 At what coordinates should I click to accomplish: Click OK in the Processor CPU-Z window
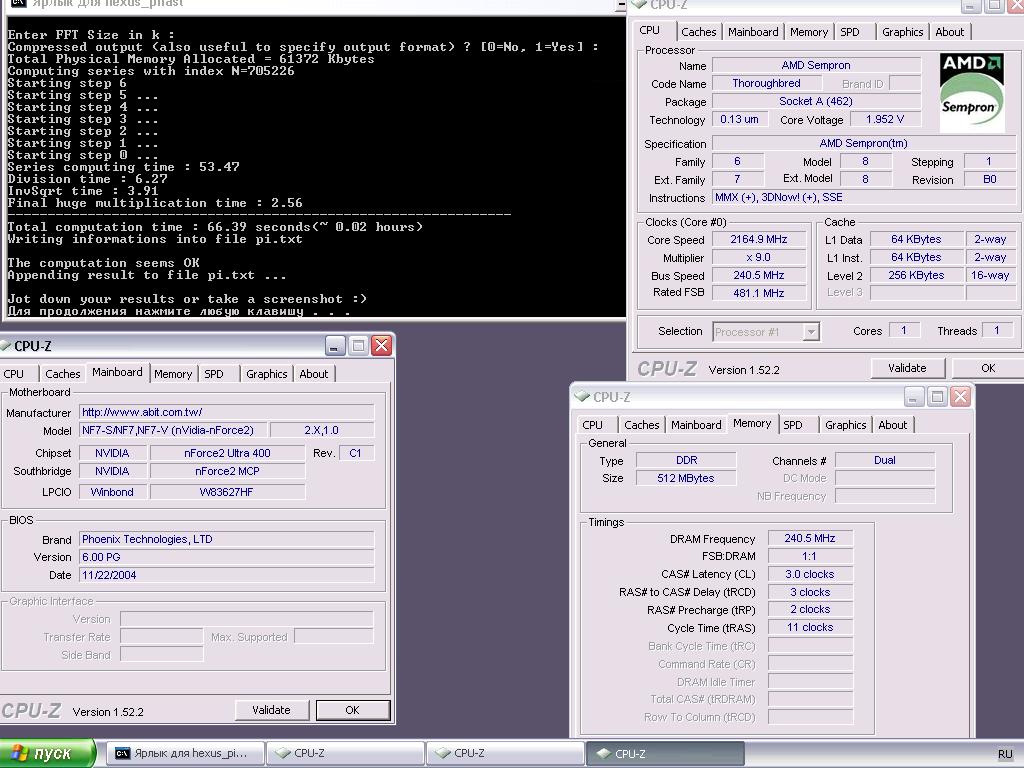click(988, 368)
